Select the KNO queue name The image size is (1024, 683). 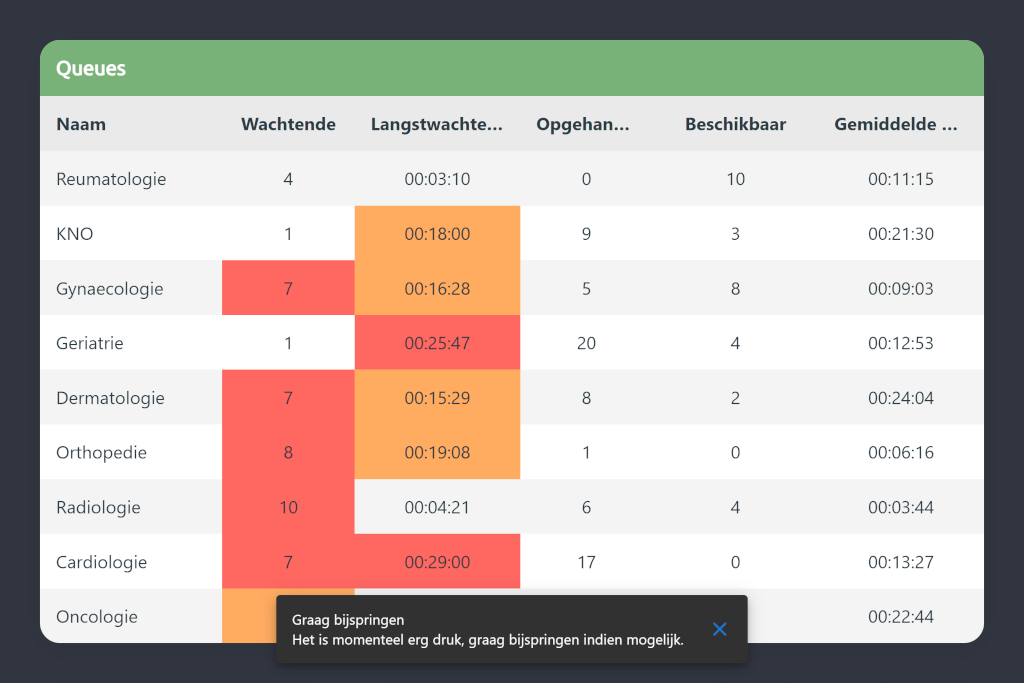tap(74, 234)
